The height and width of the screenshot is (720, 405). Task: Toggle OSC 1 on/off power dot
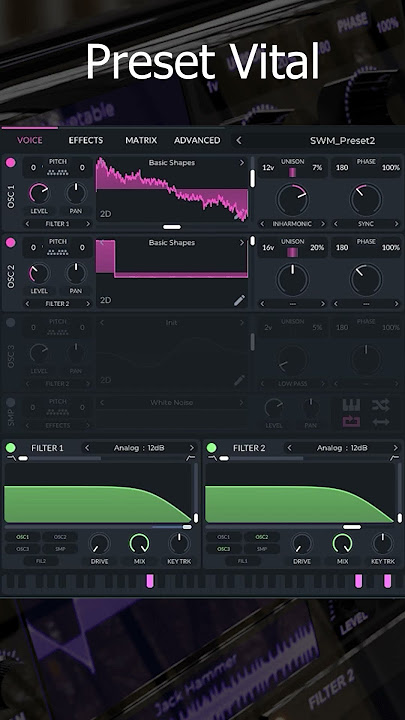(x=11, y=163)
